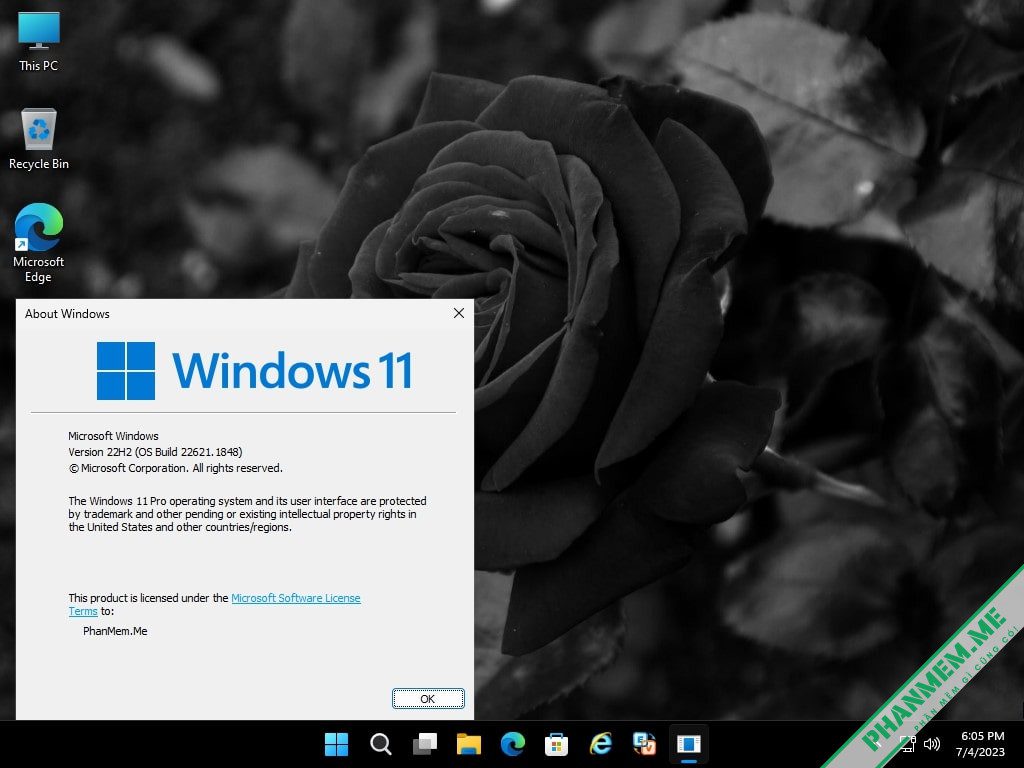Close the About Windows dialog with X

click(x=459, y=313)
